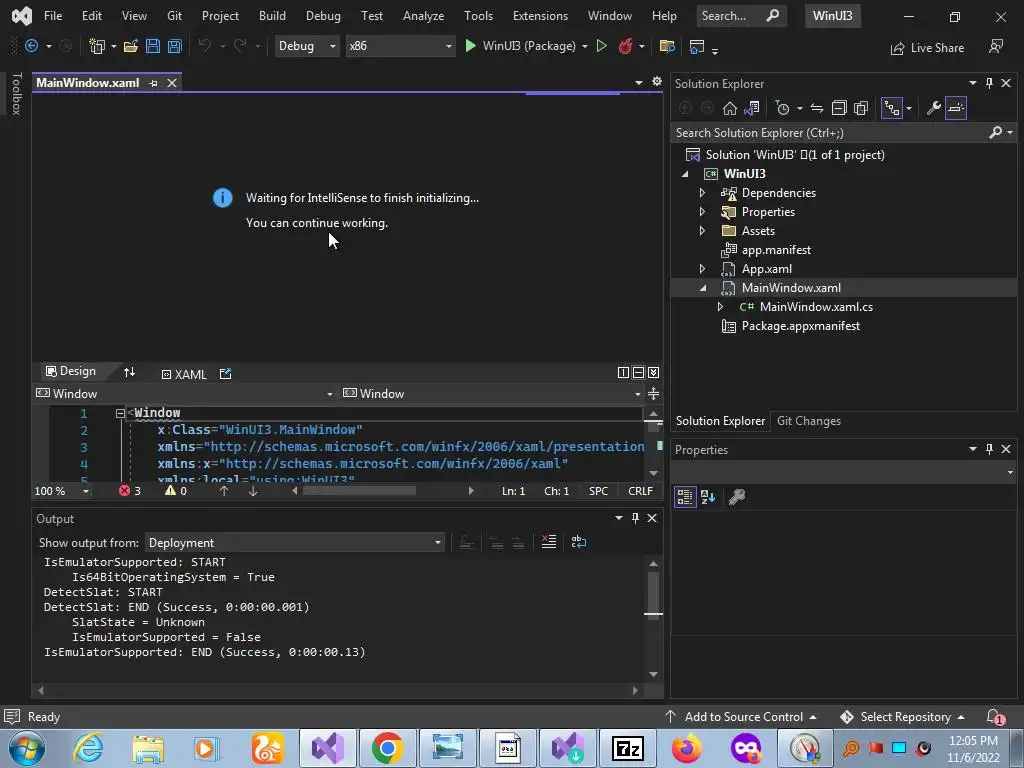
Task: Click the Open File folder icon
Action: 131,46
